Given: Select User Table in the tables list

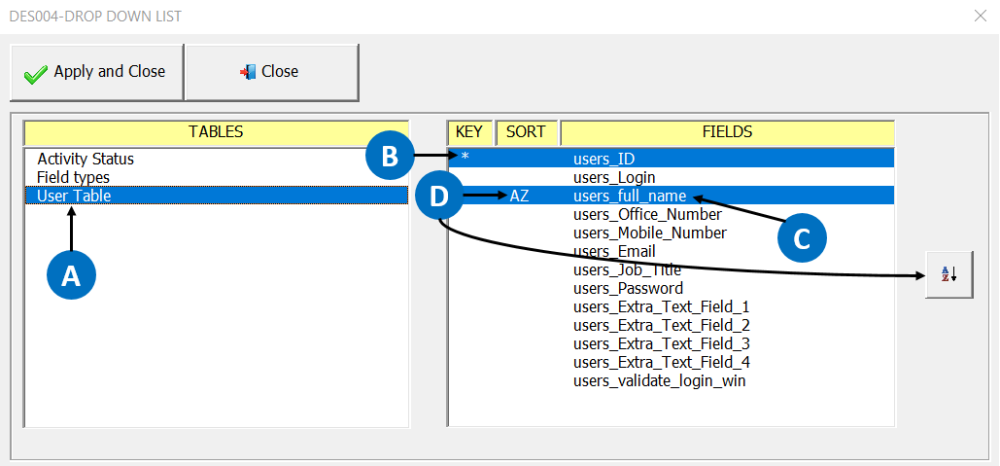Looking at the screenshot, I should (x=216, y=196).
